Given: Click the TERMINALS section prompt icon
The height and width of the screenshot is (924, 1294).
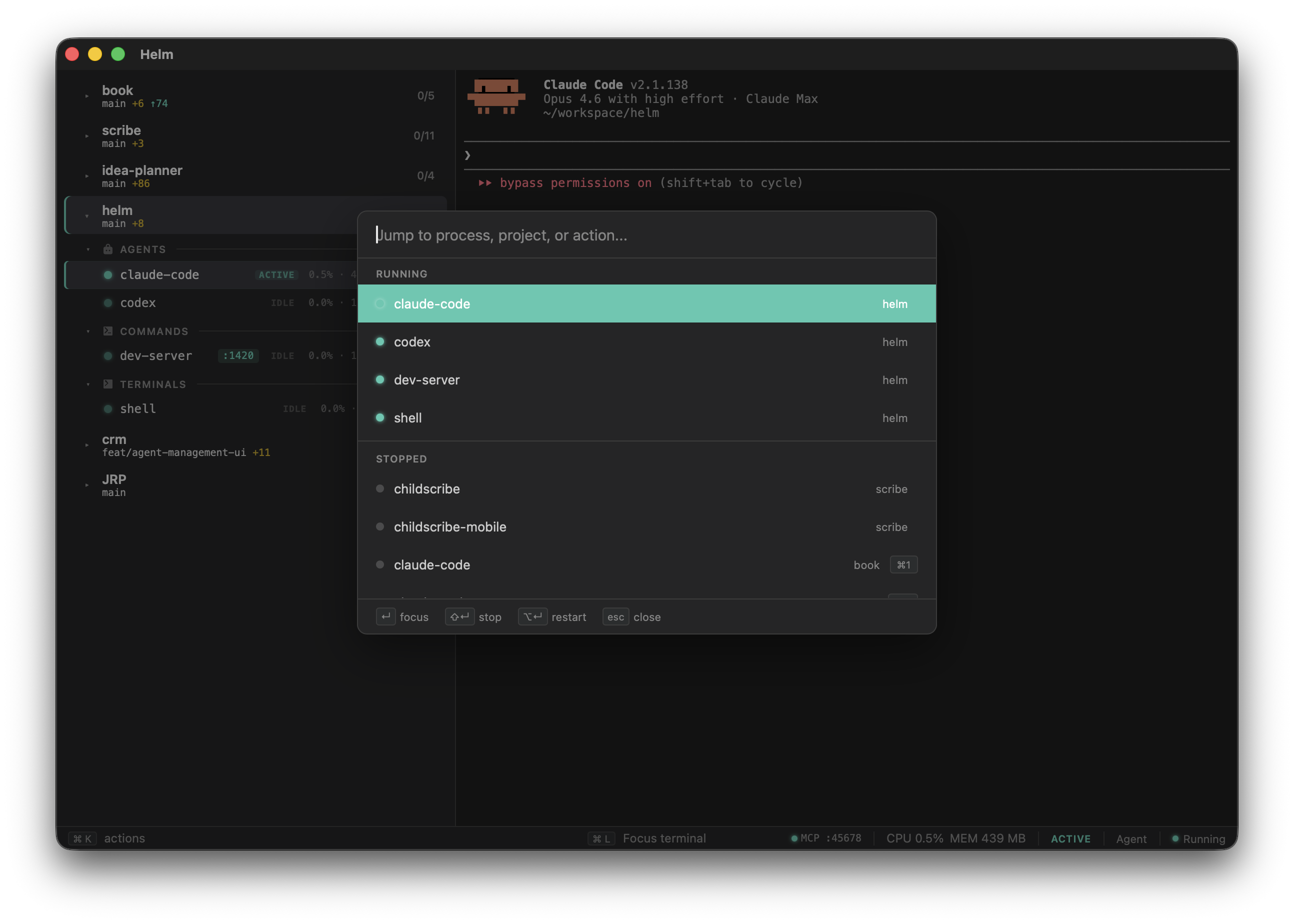Looking at the screenshot, I should (x=108, y=384).
